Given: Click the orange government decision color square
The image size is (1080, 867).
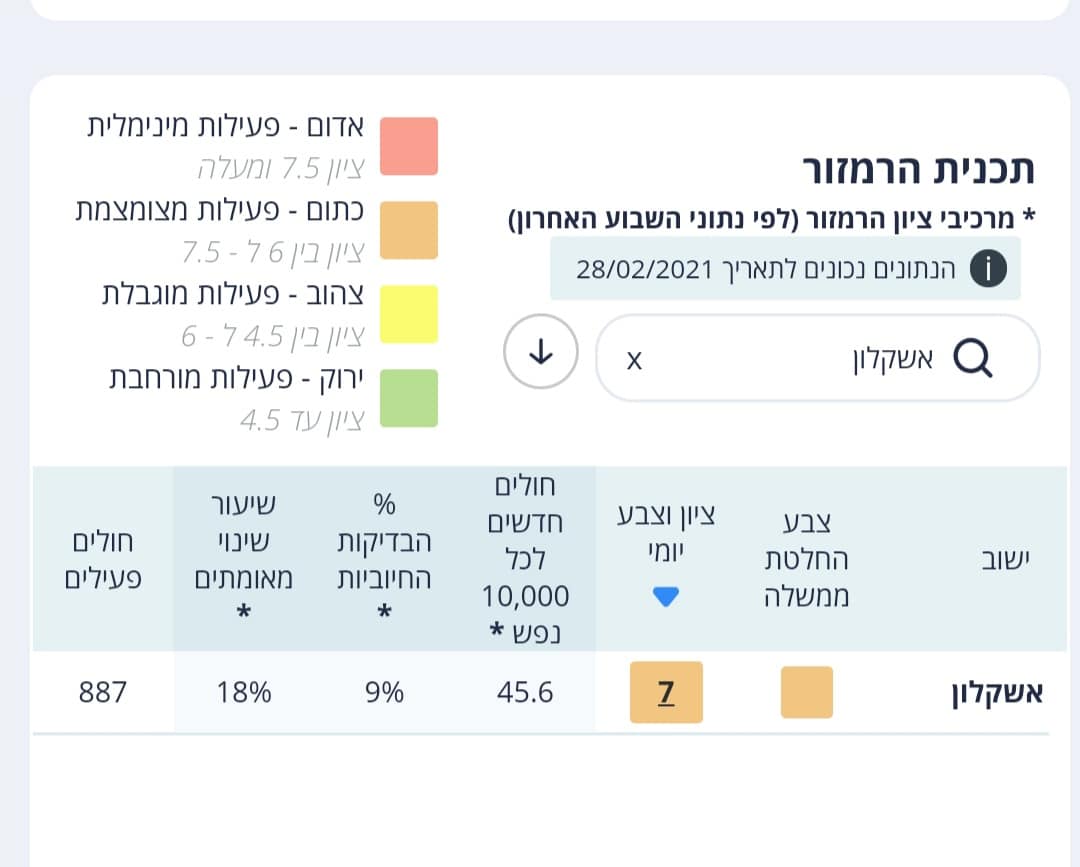Looking at the screenshot, I should click(807, 692).
